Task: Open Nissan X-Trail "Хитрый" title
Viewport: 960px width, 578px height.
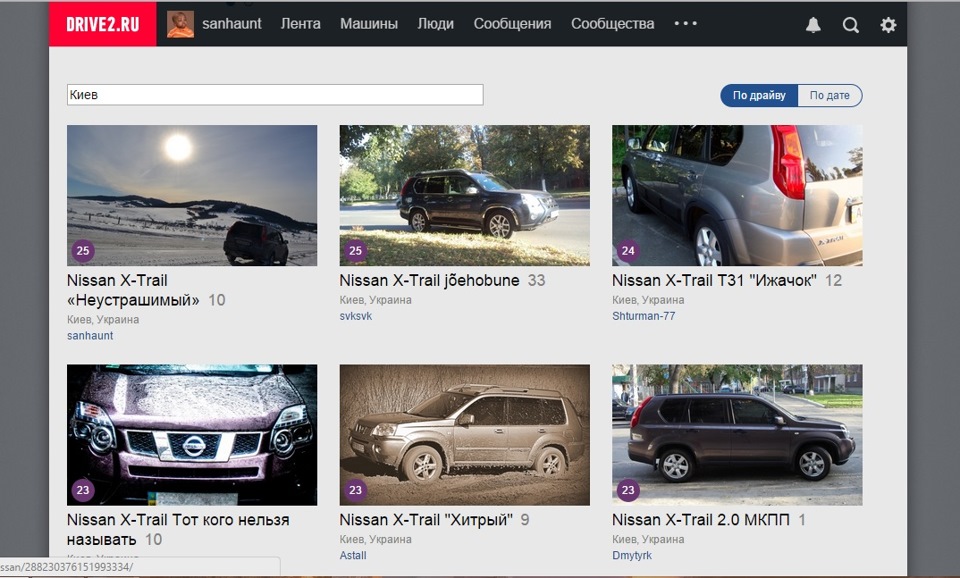Action: coord(426,520)
